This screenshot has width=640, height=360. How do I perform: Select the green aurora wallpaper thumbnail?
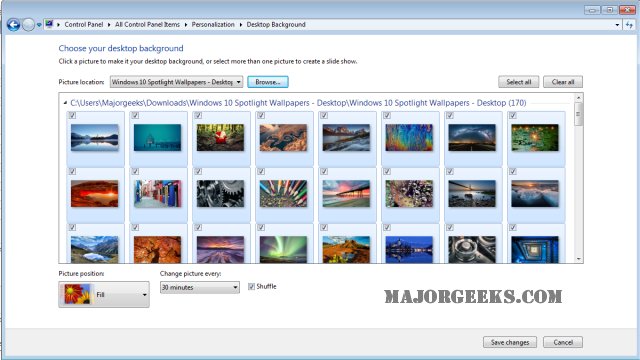283,249
